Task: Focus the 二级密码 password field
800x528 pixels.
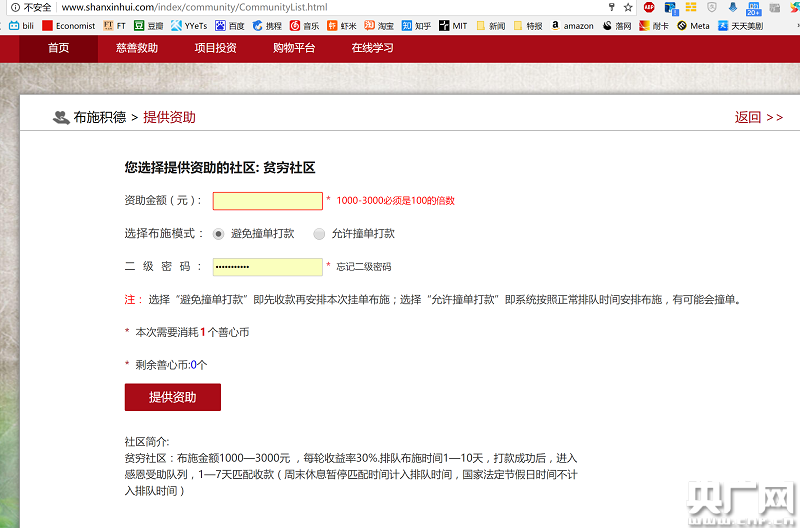Action: (x=267, y=267)
